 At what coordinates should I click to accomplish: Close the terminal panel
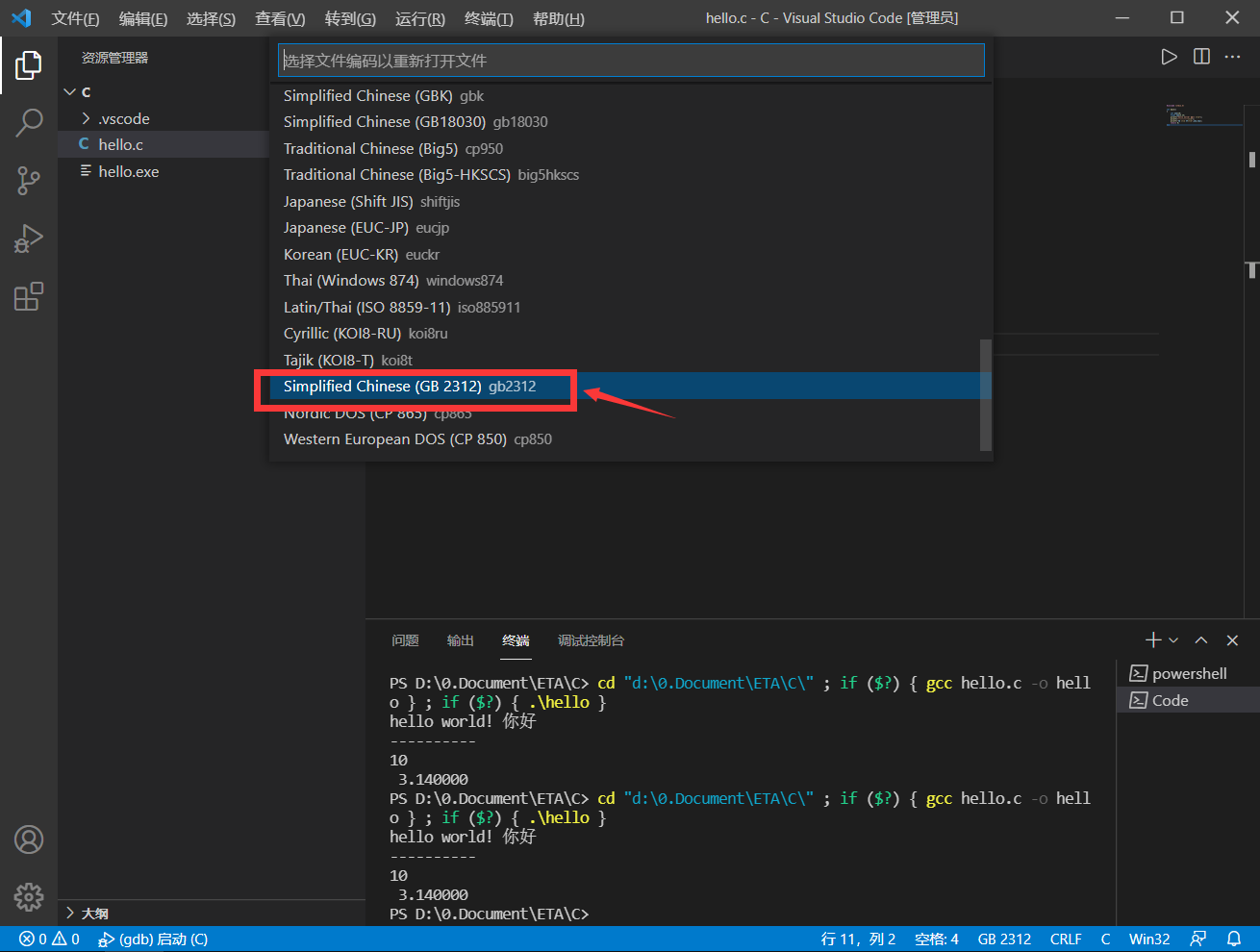[1232, 640]
